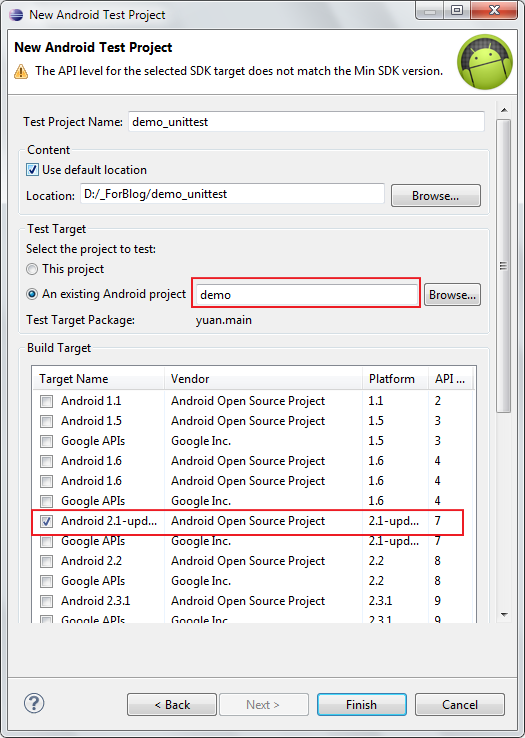Click Platform 2.3.1 cell in Android 2.3.1 row
Viewport: 525px width, 738px height.
(380, 601)
